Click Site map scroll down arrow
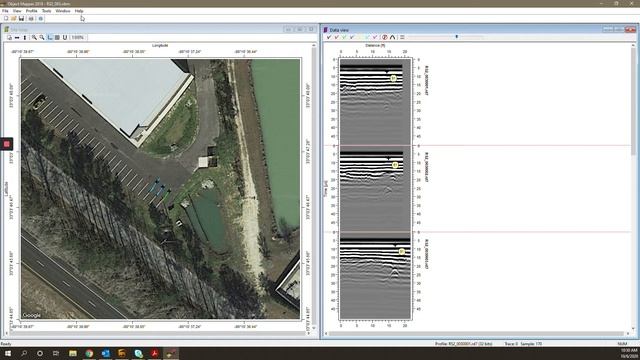The image size is (640, 360). click(313, 327)
